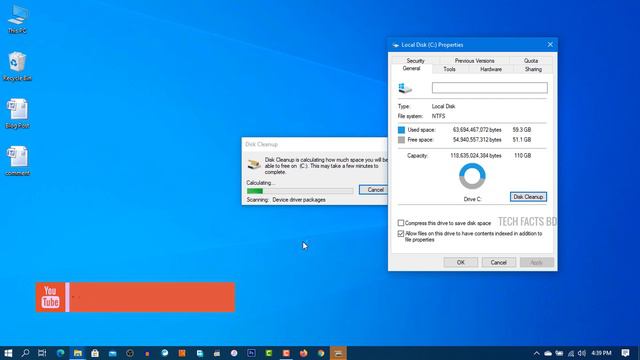Screen dimensions: 640x360
Task: Click the gray Free space color swatch
Action: pyautogui.click(x=401, y=140)
